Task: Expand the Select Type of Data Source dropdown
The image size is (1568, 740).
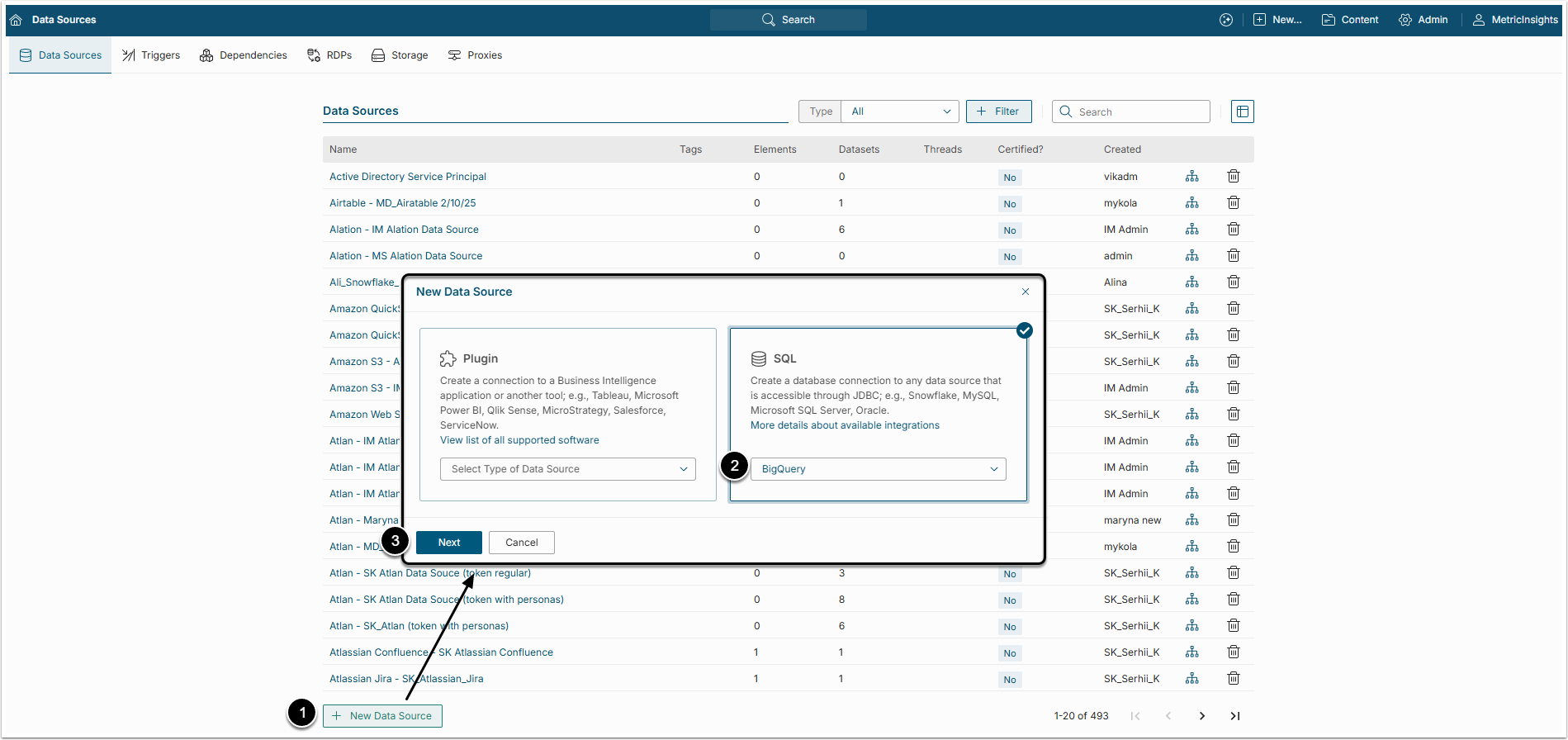Action: (568, 469)
